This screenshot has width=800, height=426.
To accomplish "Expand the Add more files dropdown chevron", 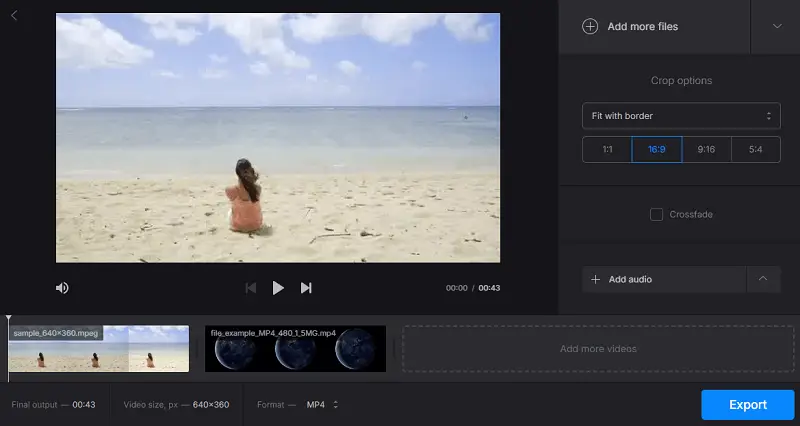I will point(777,27).
